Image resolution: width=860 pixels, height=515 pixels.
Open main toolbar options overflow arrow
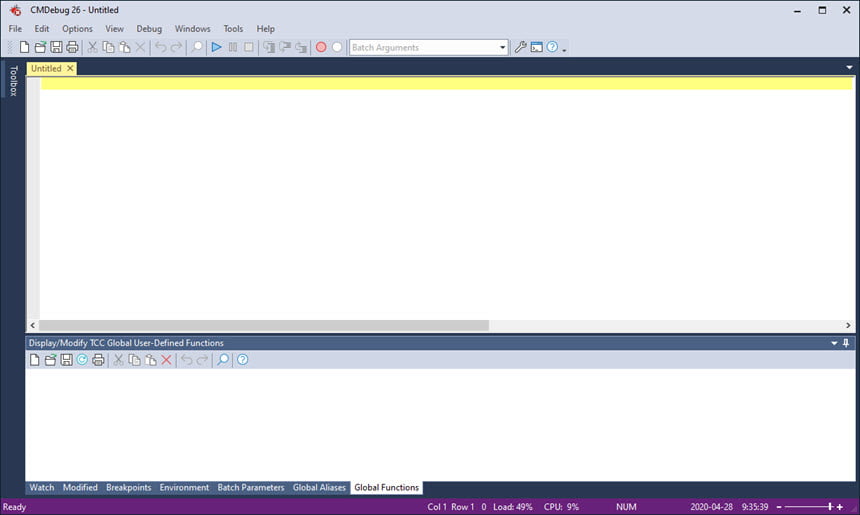(x=564, y=49)
